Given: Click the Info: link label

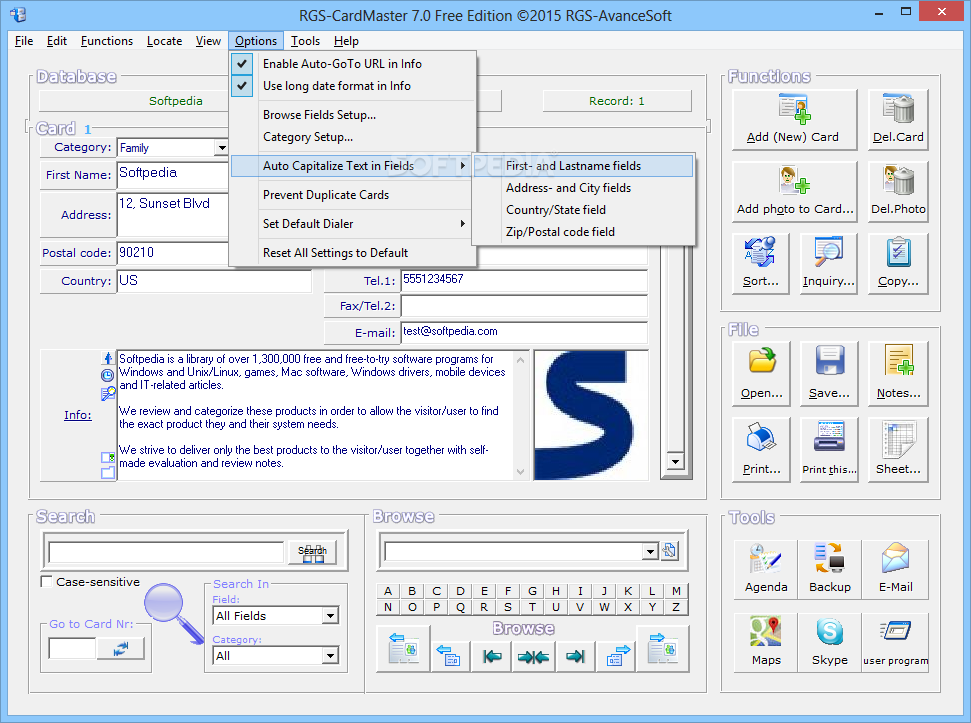Looking at the screenshot, I should [77, 415].
